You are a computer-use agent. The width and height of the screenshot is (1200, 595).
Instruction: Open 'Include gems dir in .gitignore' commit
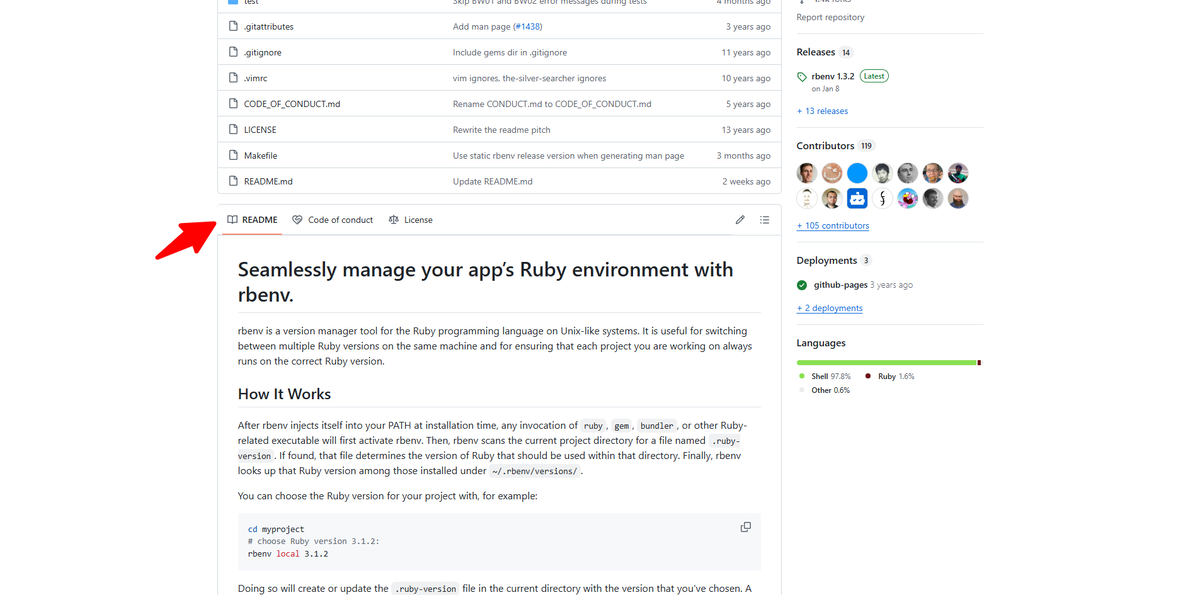(510, 52)
